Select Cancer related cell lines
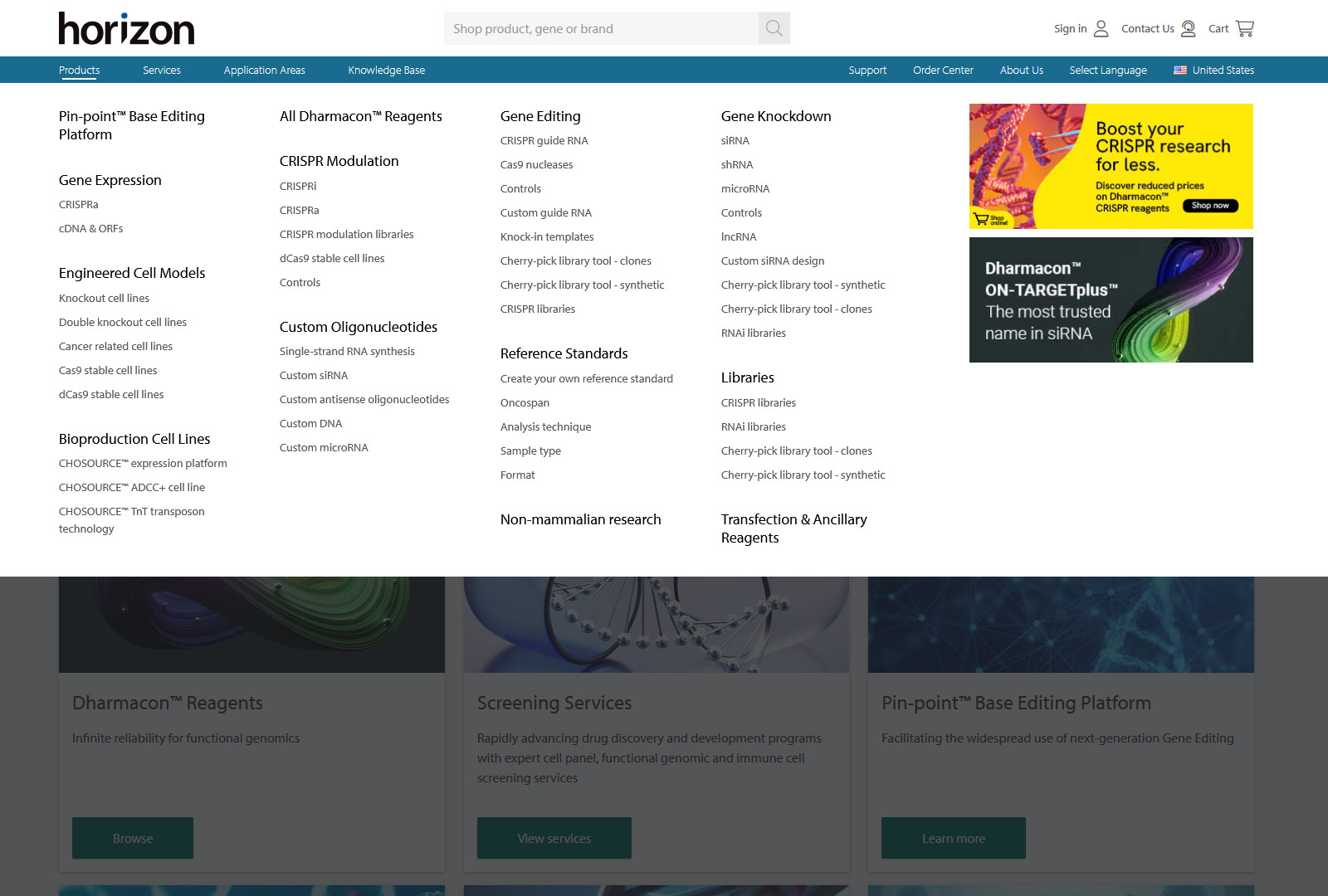The width and height of the screenshot is (1328, 896). [x=116, y=347]
